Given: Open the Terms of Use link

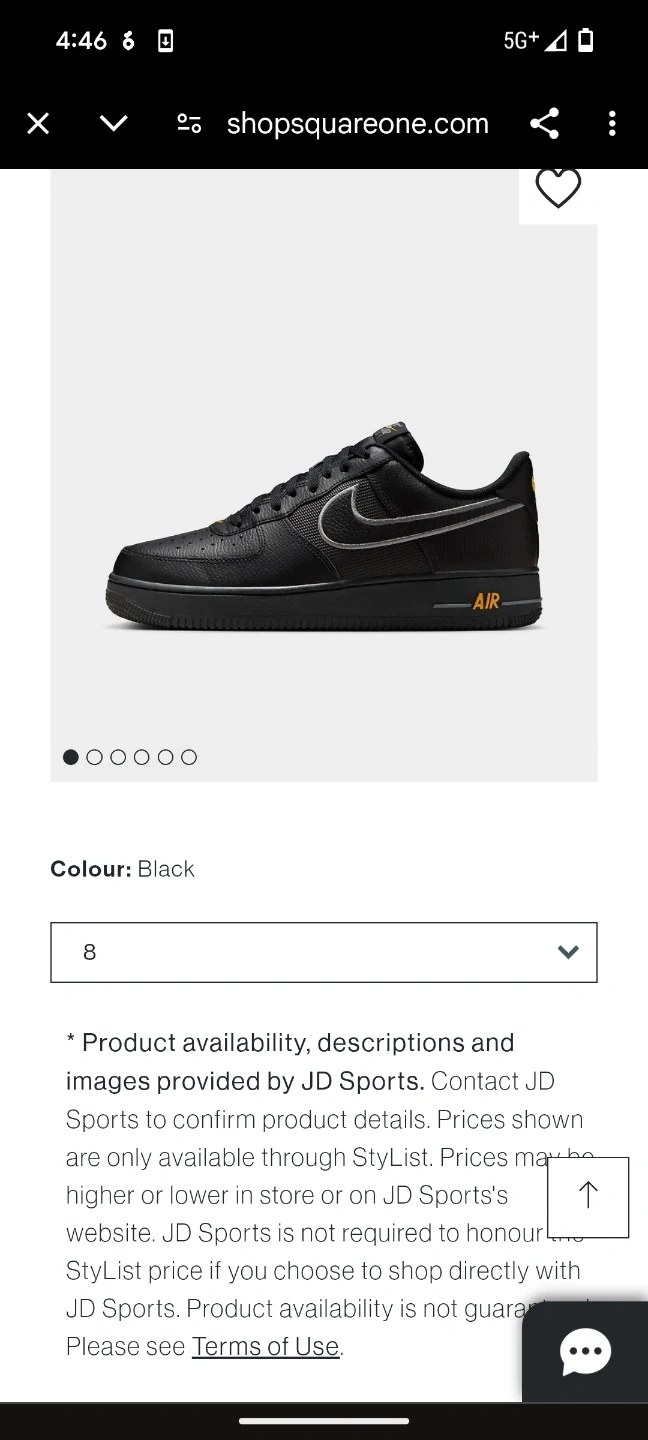Looking at the screenshot, I should [265, 1347].
